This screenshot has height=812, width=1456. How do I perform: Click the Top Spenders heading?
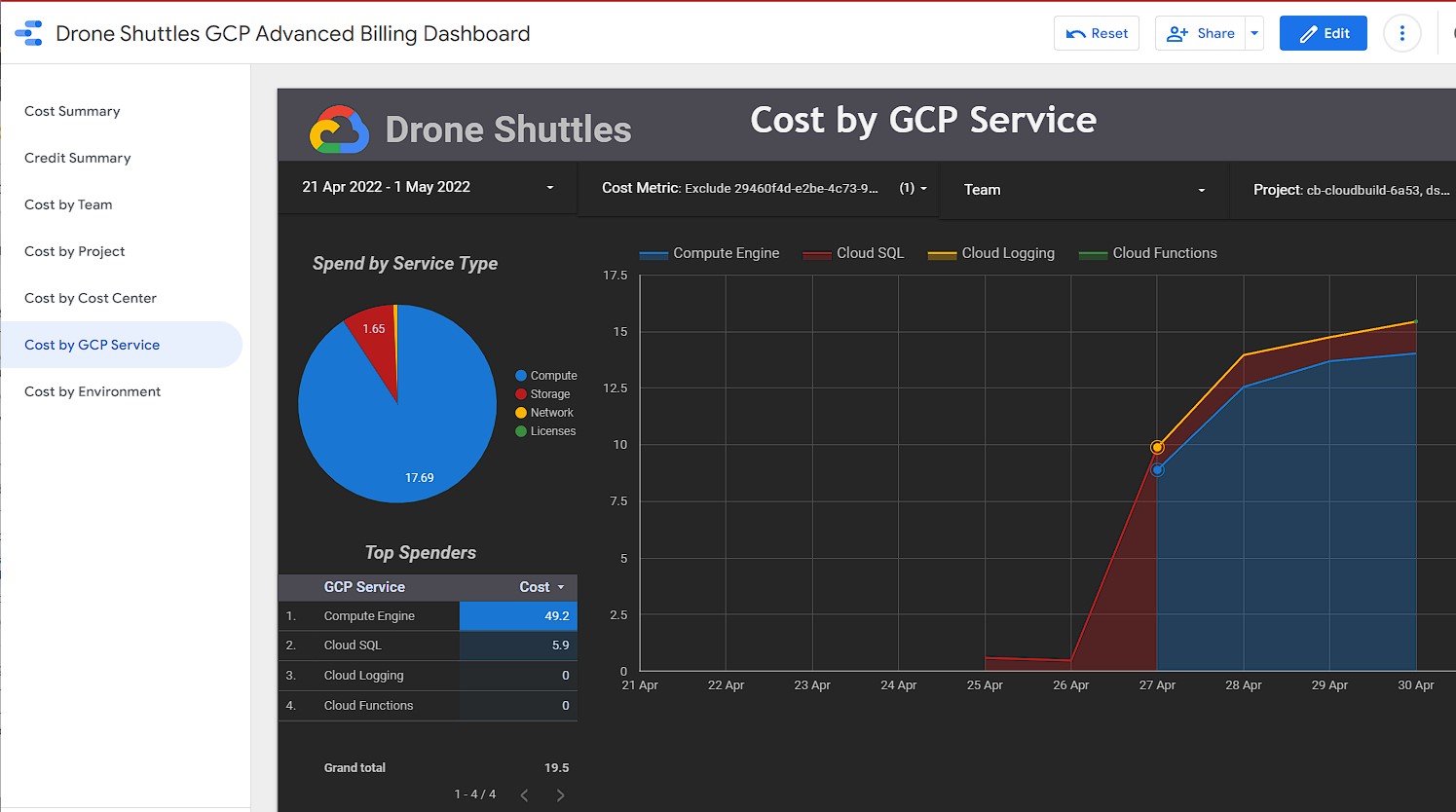[421, 553]
